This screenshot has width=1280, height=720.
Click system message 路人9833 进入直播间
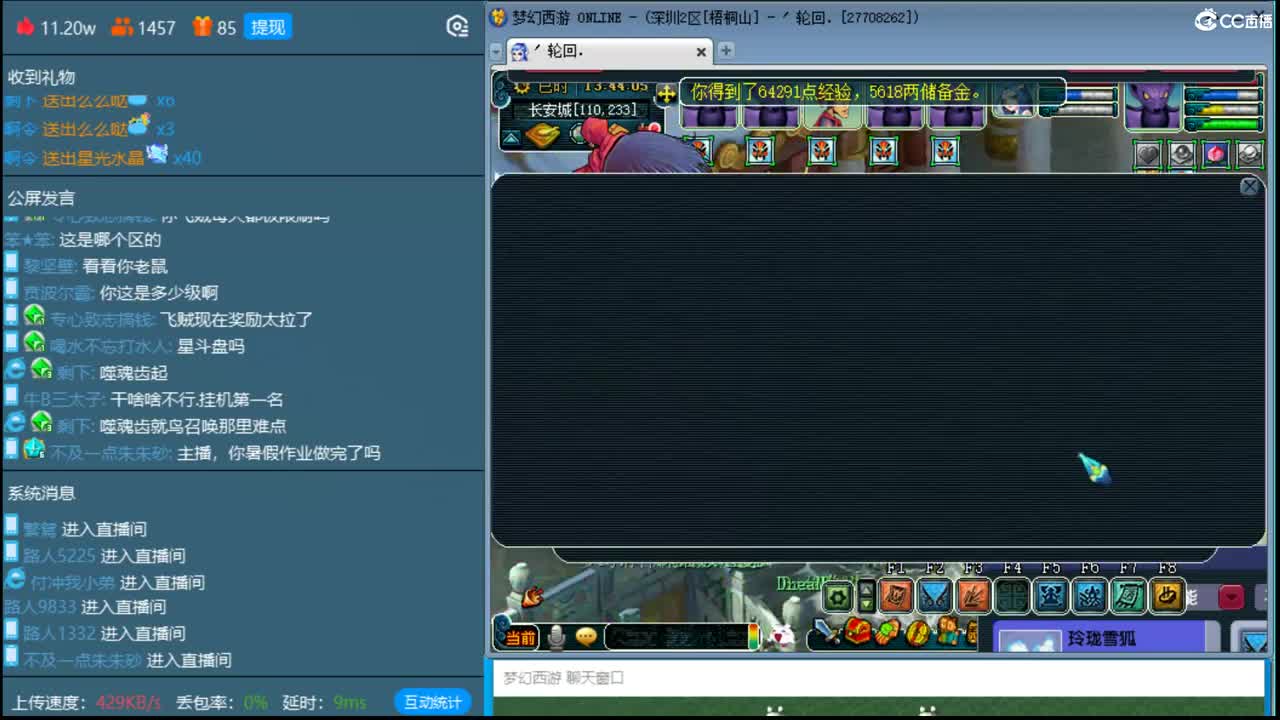[85, 607]
